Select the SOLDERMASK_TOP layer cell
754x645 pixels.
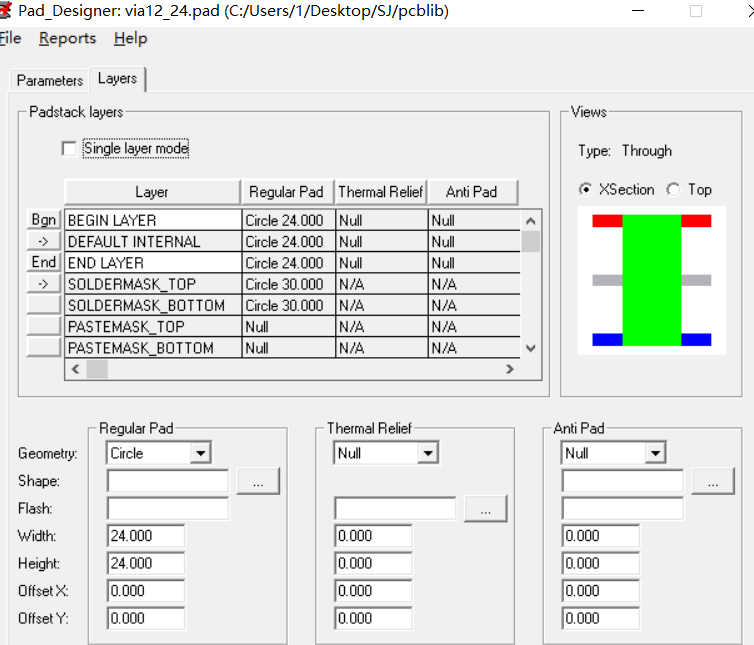[153, 284]
